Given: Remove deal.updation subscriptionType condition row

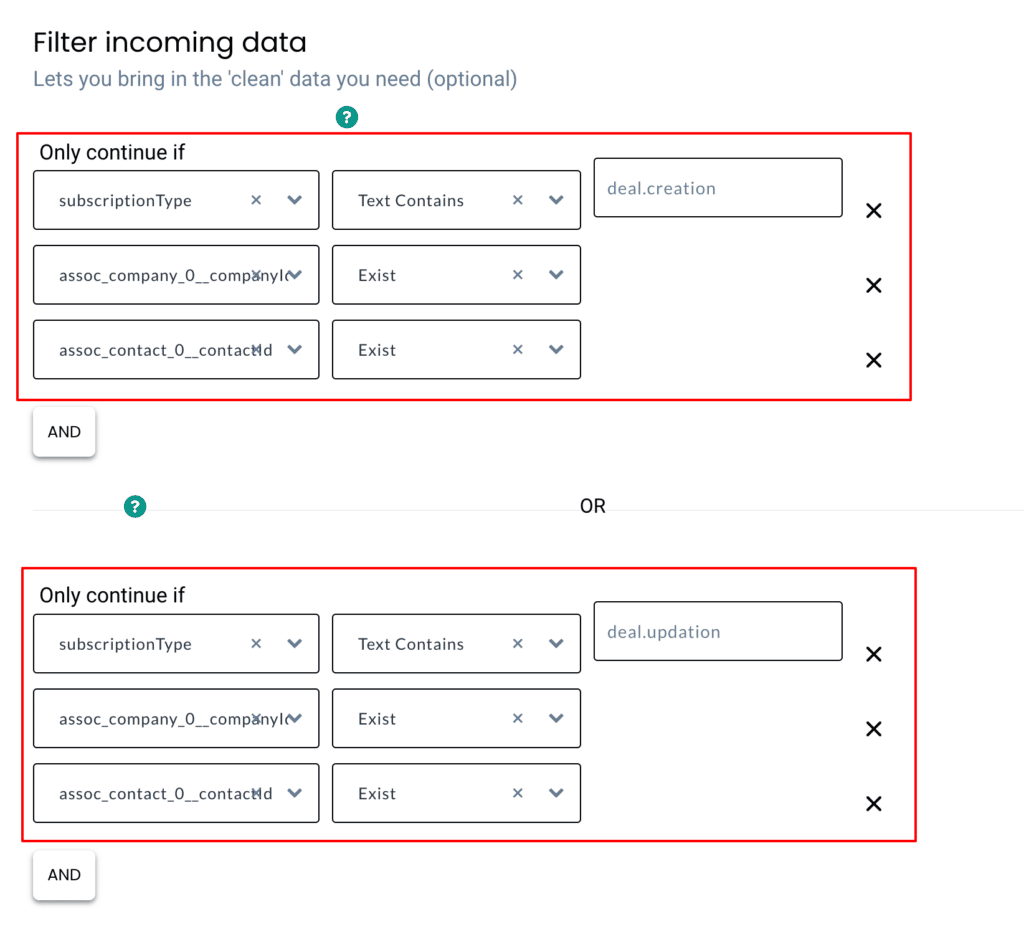Looking at the screenshot, I should click(x=874, y=654).
